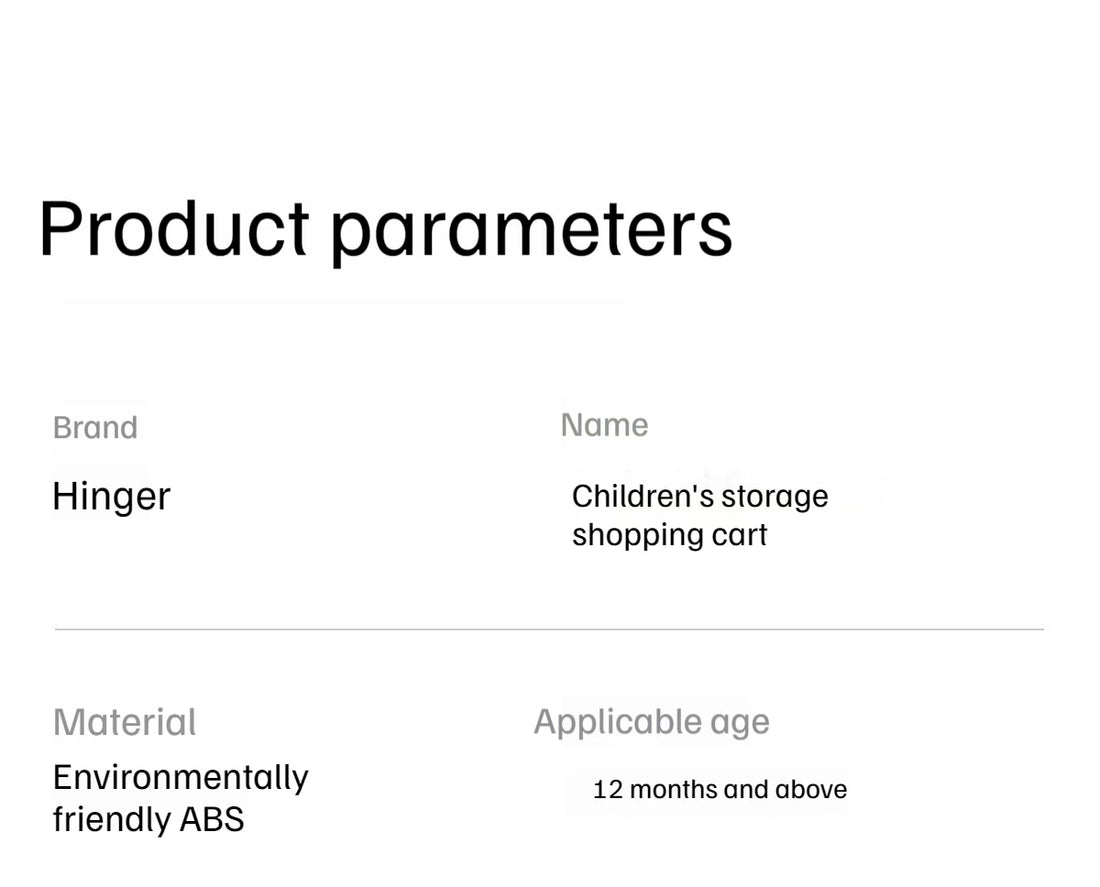Click the word "Environmentally" under Material
The image size is (1100, 887).
coord(180,777)
